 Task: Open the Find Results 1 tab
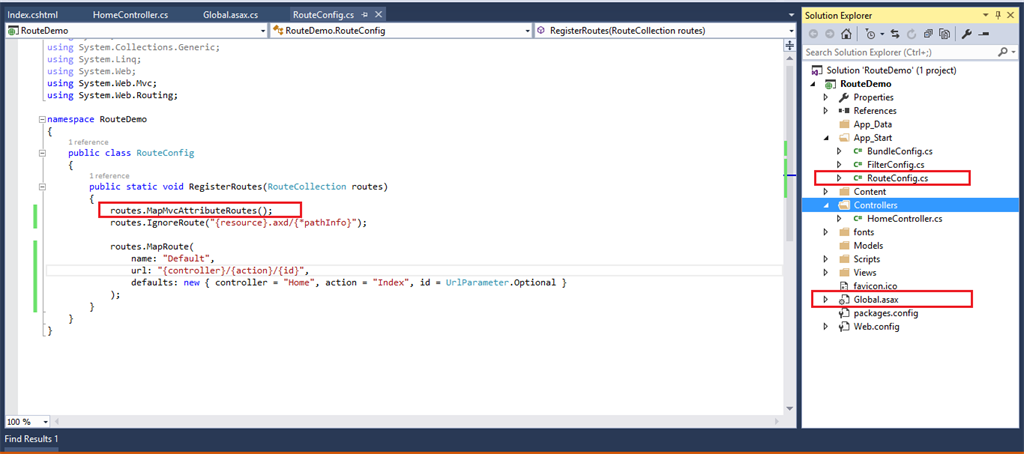33,439
